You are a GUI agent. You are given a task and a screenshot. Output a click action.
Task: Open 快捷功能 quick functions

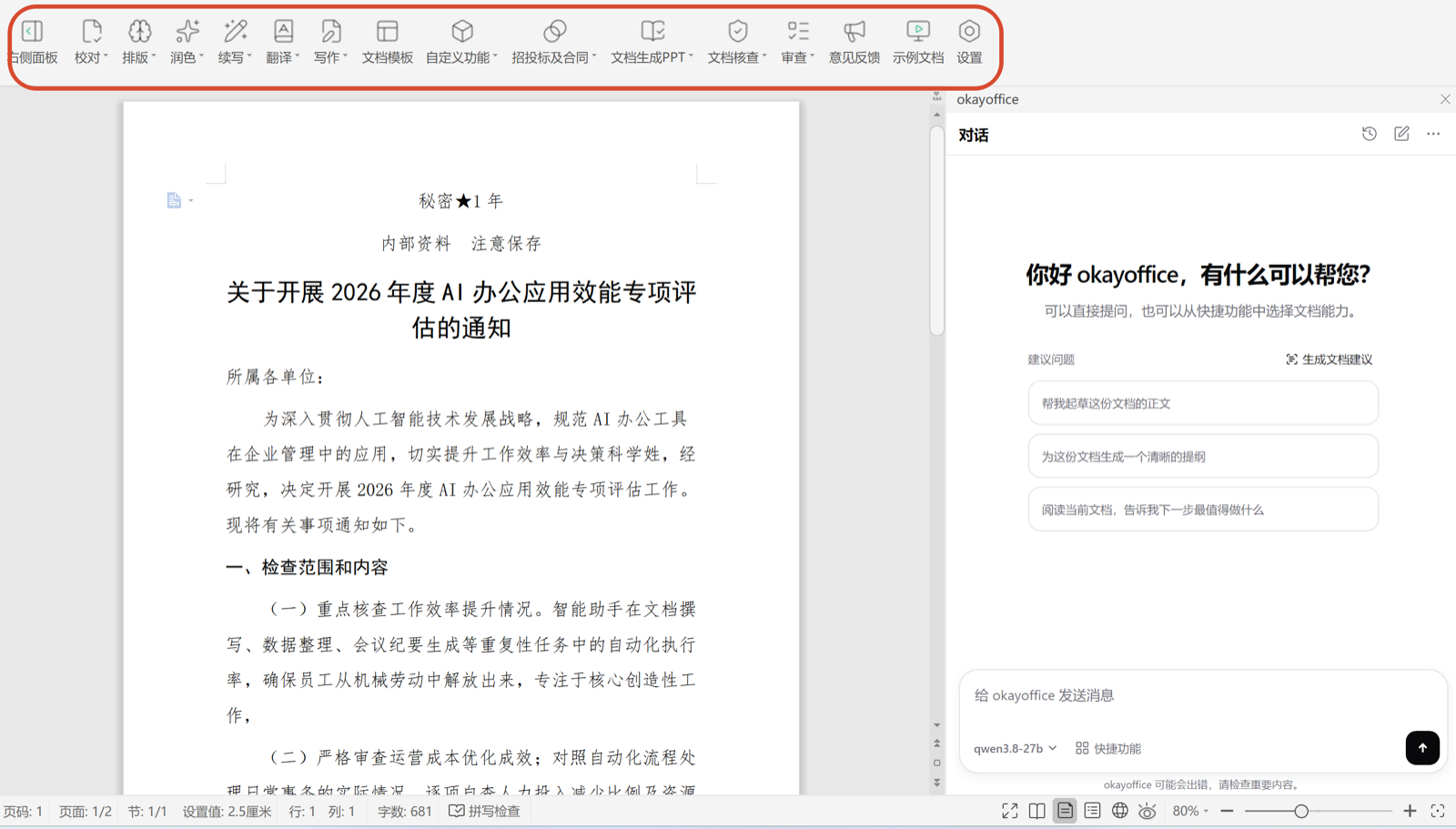click(x=1108, y=748)
